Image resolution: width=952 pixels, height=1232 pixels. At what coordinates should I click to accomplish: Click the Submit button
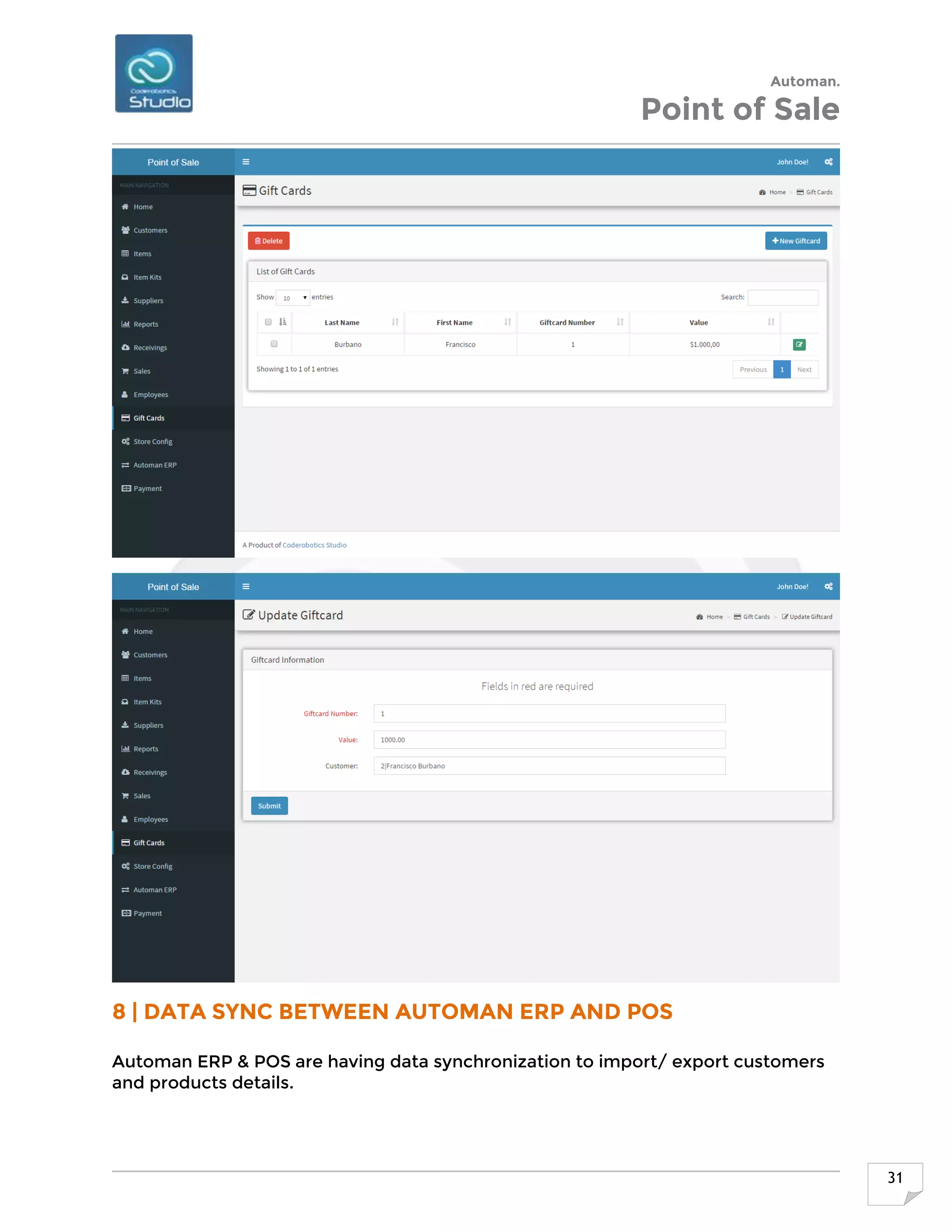(270, 806)
